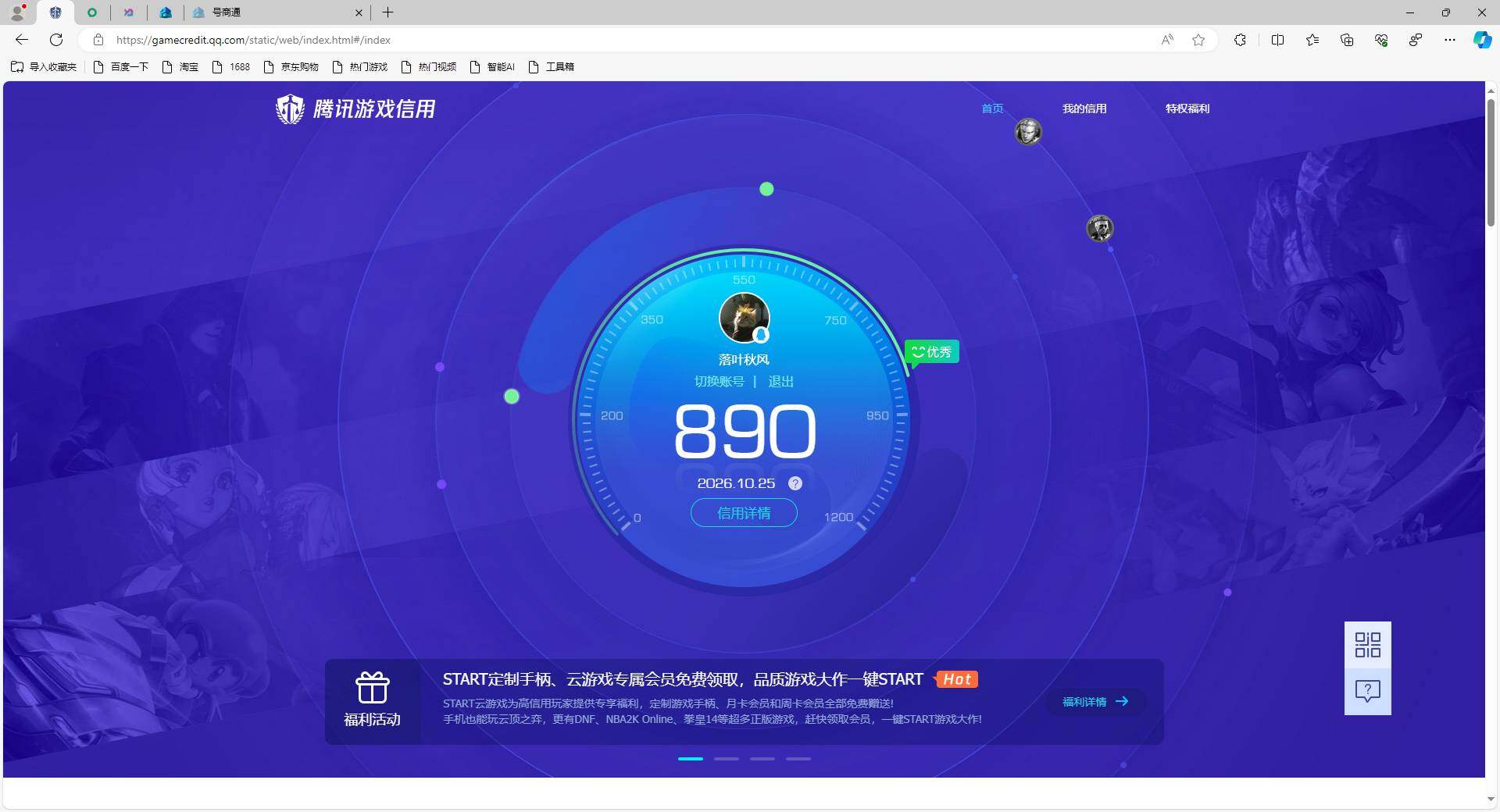Open 我的信用 navigation item
Image resolution: width=1500 pixels, height=812 pixels.
pos(1084,109)
